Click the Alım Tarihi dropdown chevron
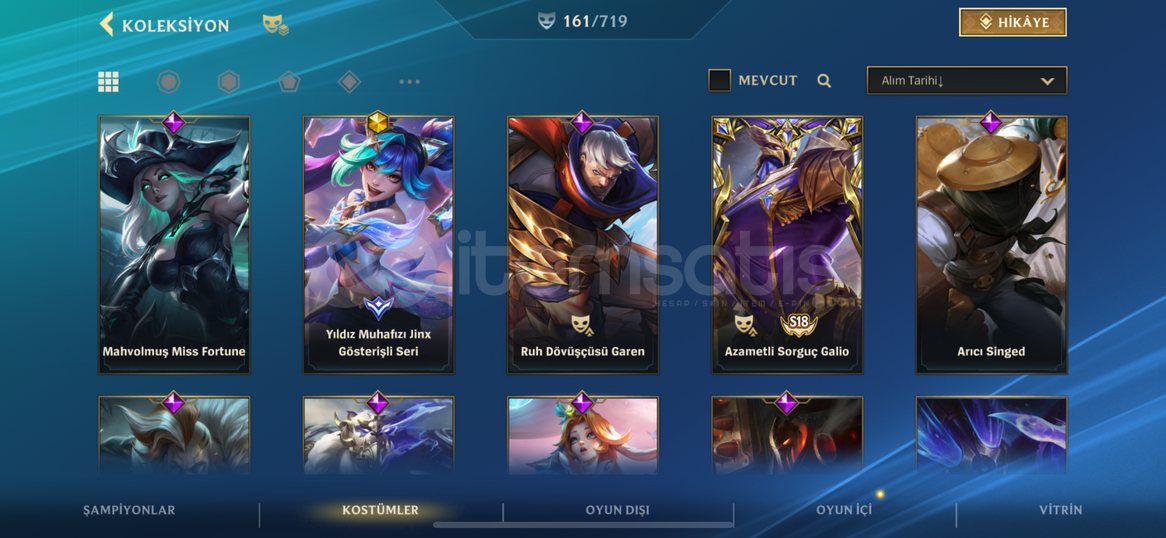The height and width of the screenshot is (538, 1166). pyautogui.click(x=1048, y=81)
